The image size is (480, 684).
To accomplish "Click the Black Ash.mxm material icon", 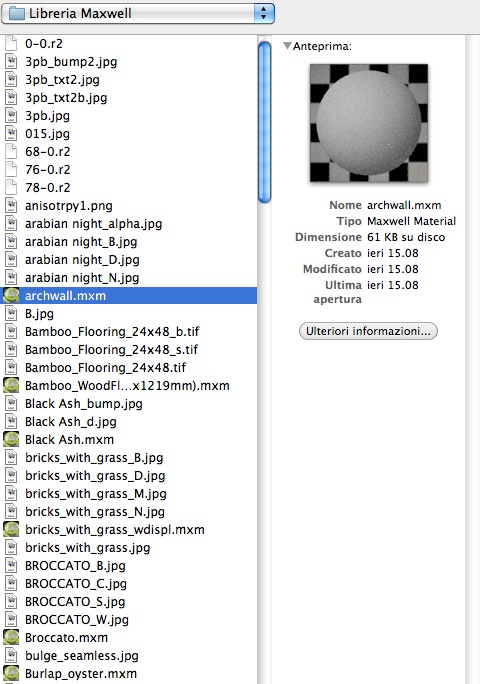I will (11, 439).
